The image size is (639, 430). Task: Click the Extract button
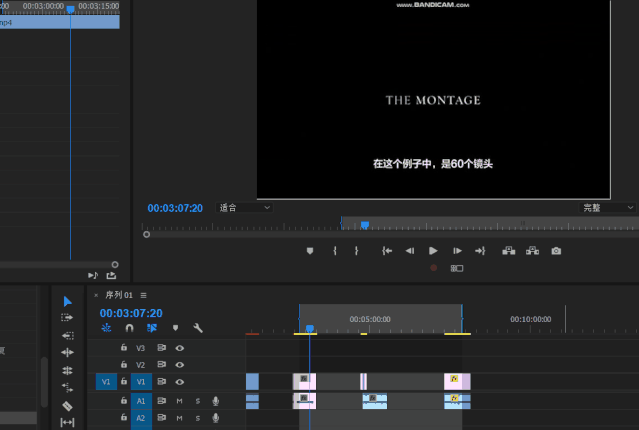(532, 251)
